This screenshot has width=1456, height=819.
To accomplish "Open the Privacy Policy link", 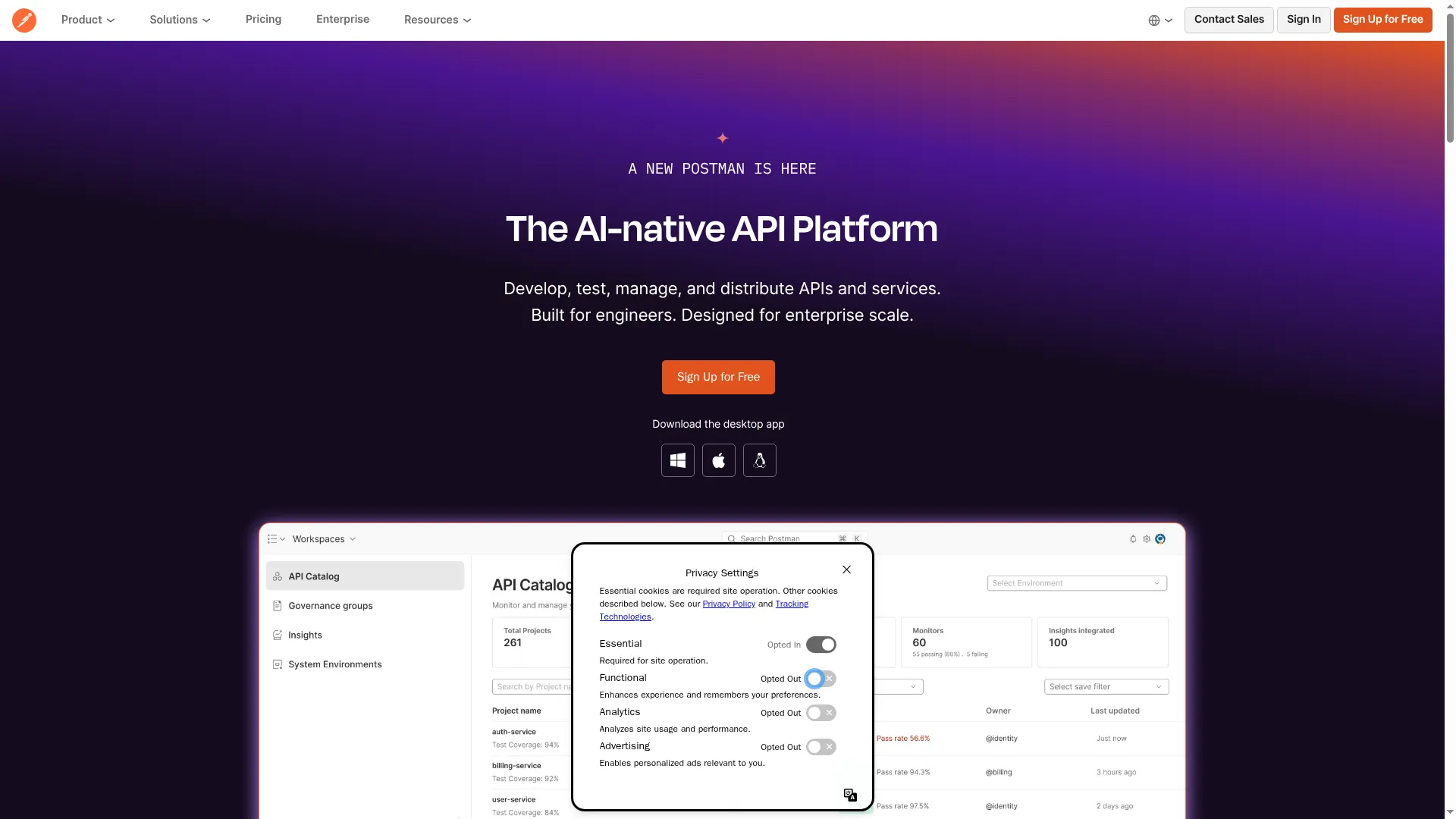I will coord(729,604).
